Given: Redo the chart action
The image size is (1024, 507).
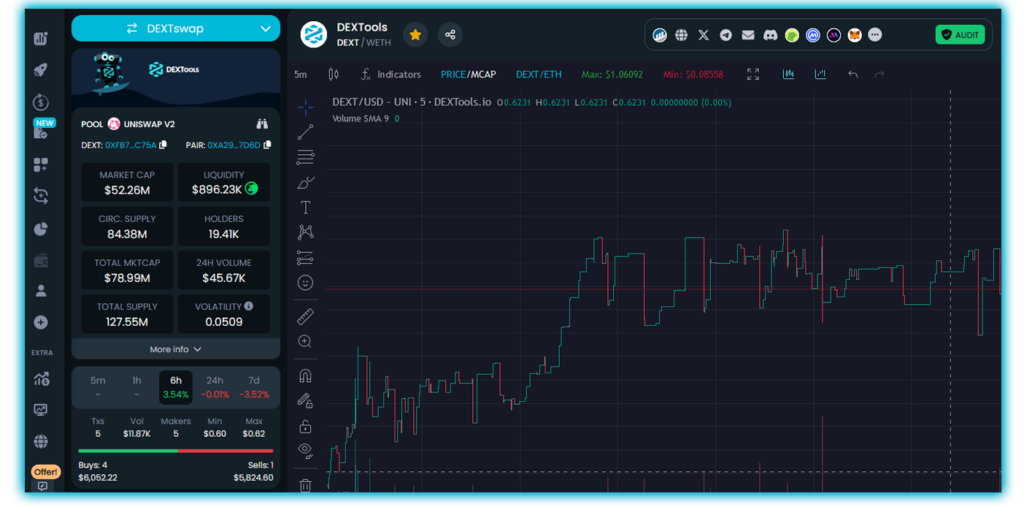Looking at the screenshot, I should point(880,74).
